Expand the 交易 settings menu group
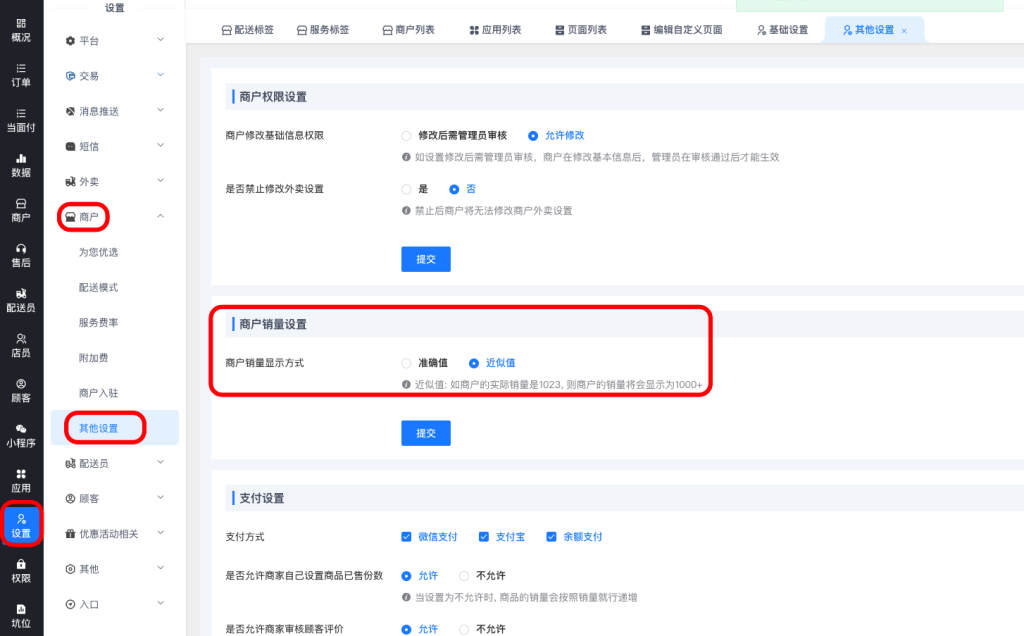The height and width of the screenshot is (636, 1024). coord(113,76)
